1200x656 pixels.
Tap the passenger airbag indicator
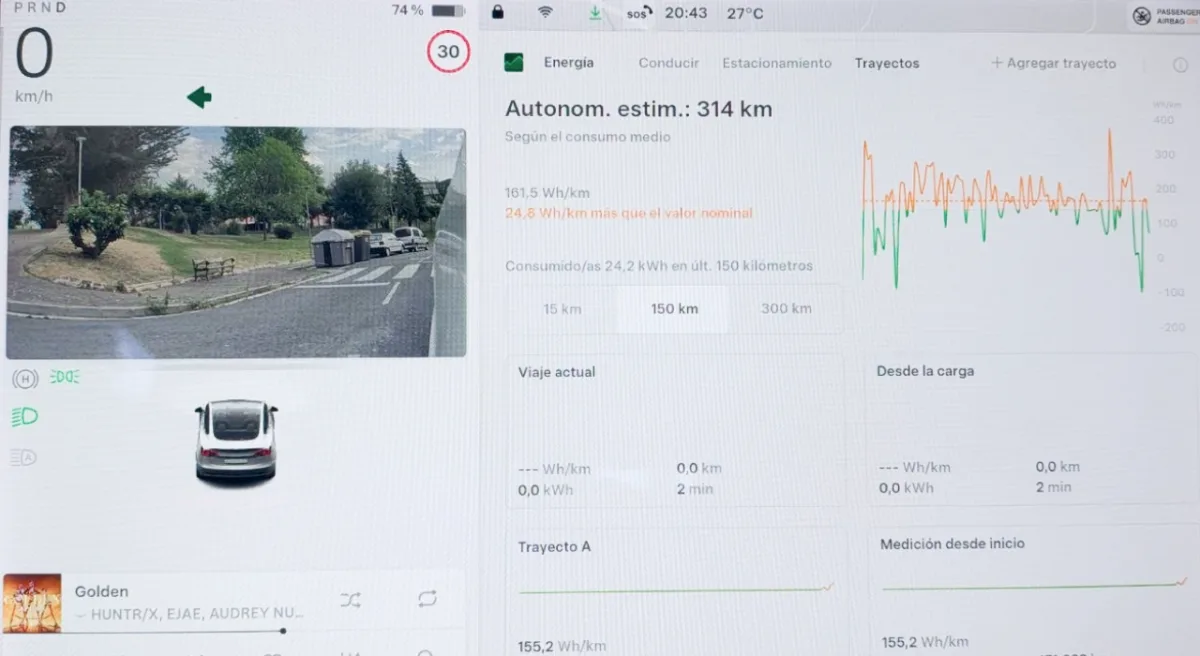pyautogui.click(x=1165, y=15)
